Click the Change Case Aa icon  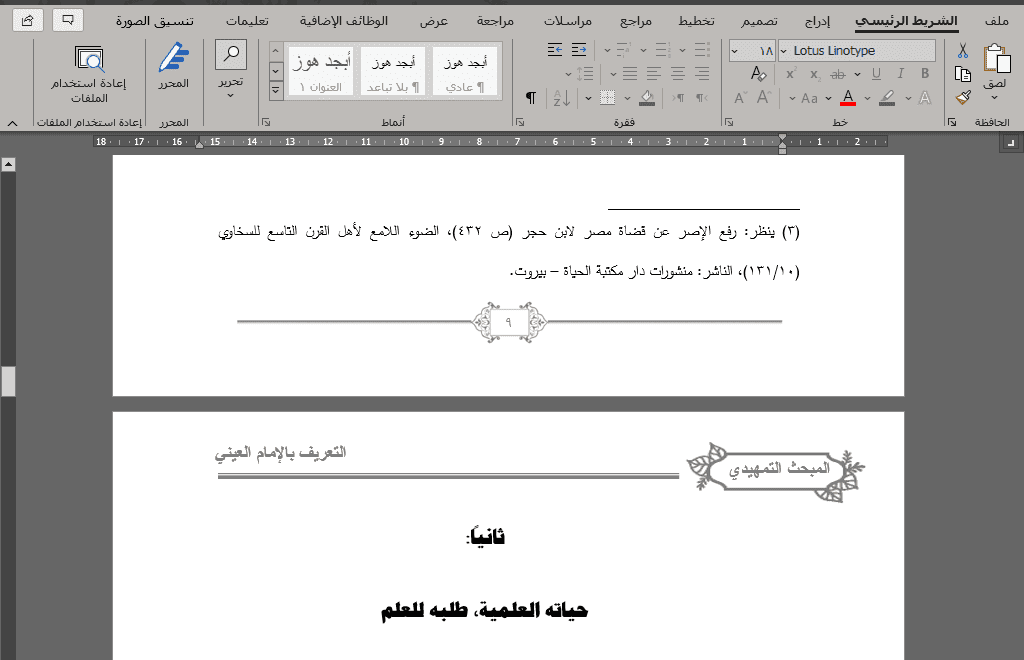tap(809, 98)
